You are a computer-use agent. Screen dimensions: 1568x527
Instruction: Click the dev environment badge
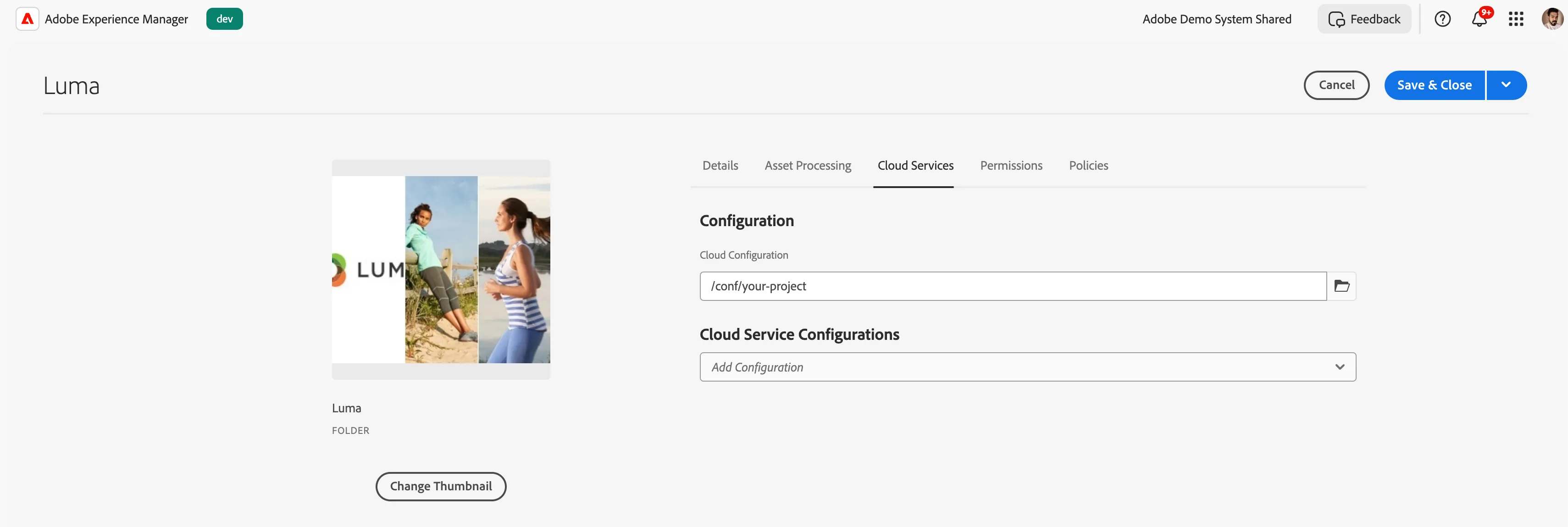225,19
